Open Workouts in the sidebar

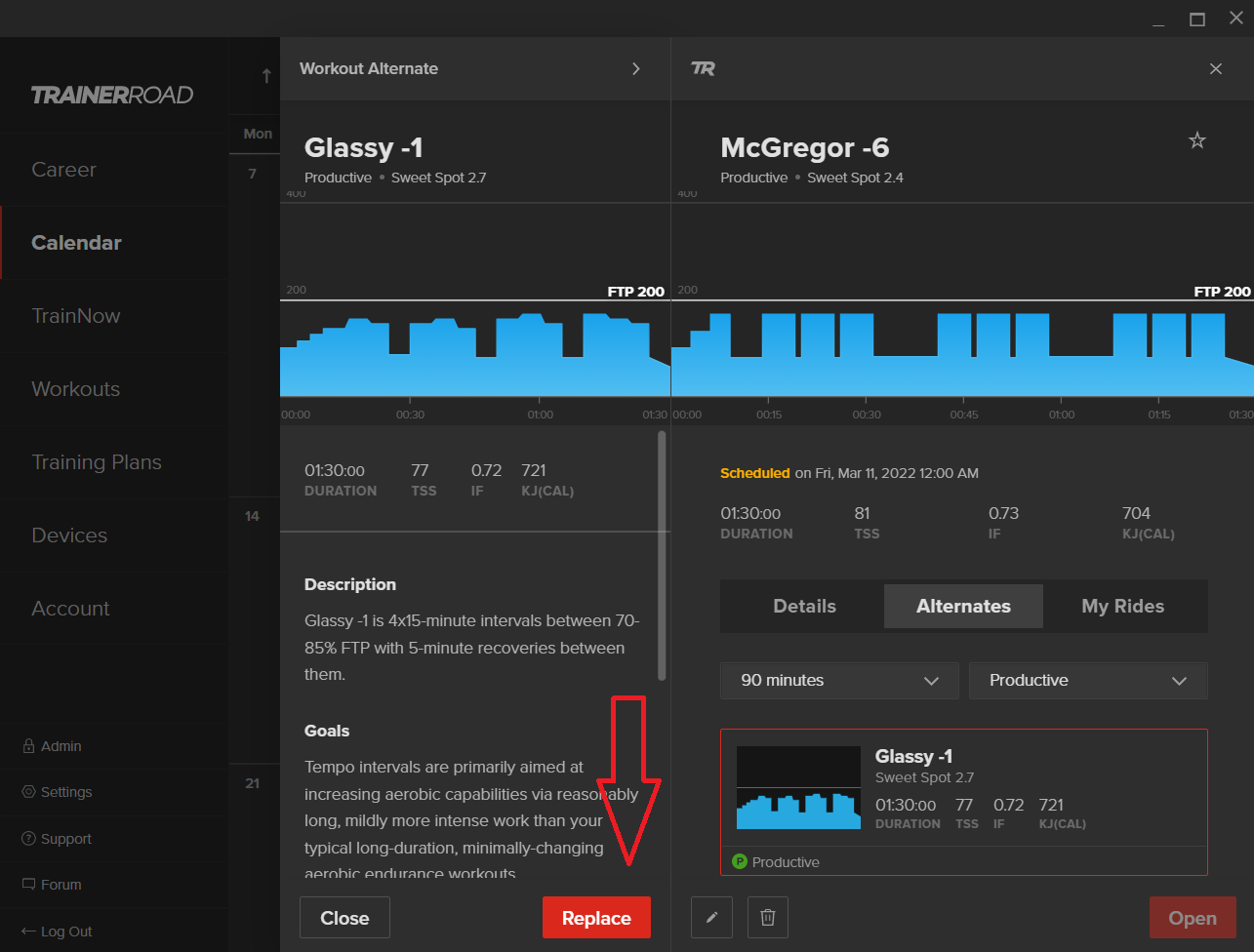[75, 389]
